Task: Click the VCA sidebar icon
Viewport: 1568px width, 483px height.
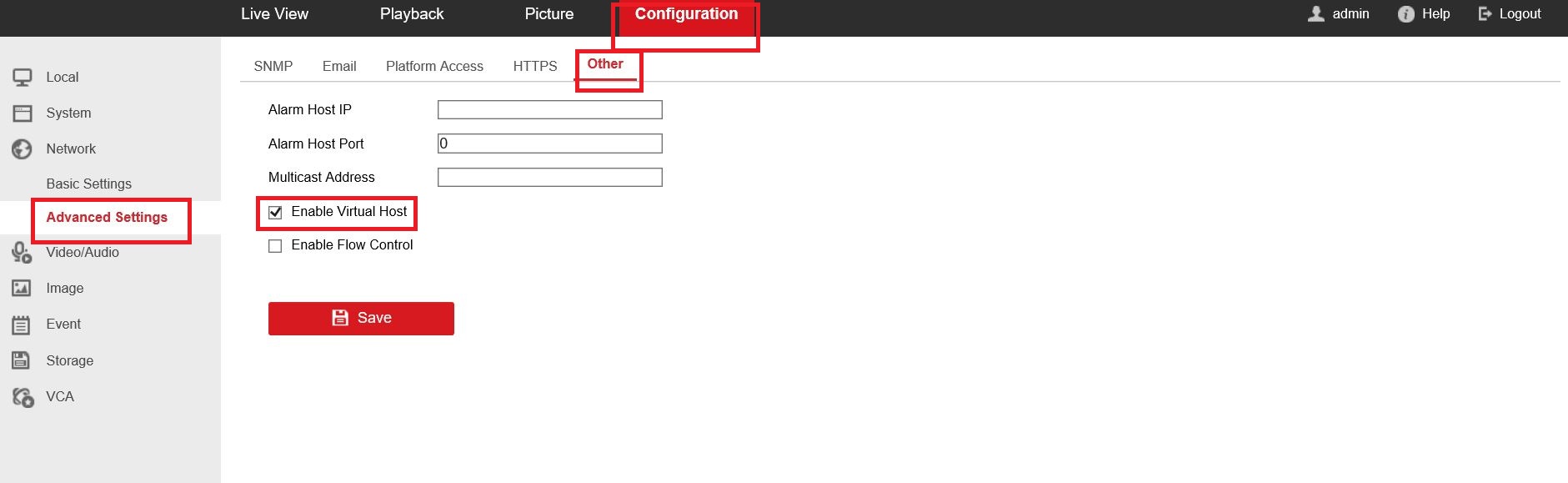Action: 23,397
